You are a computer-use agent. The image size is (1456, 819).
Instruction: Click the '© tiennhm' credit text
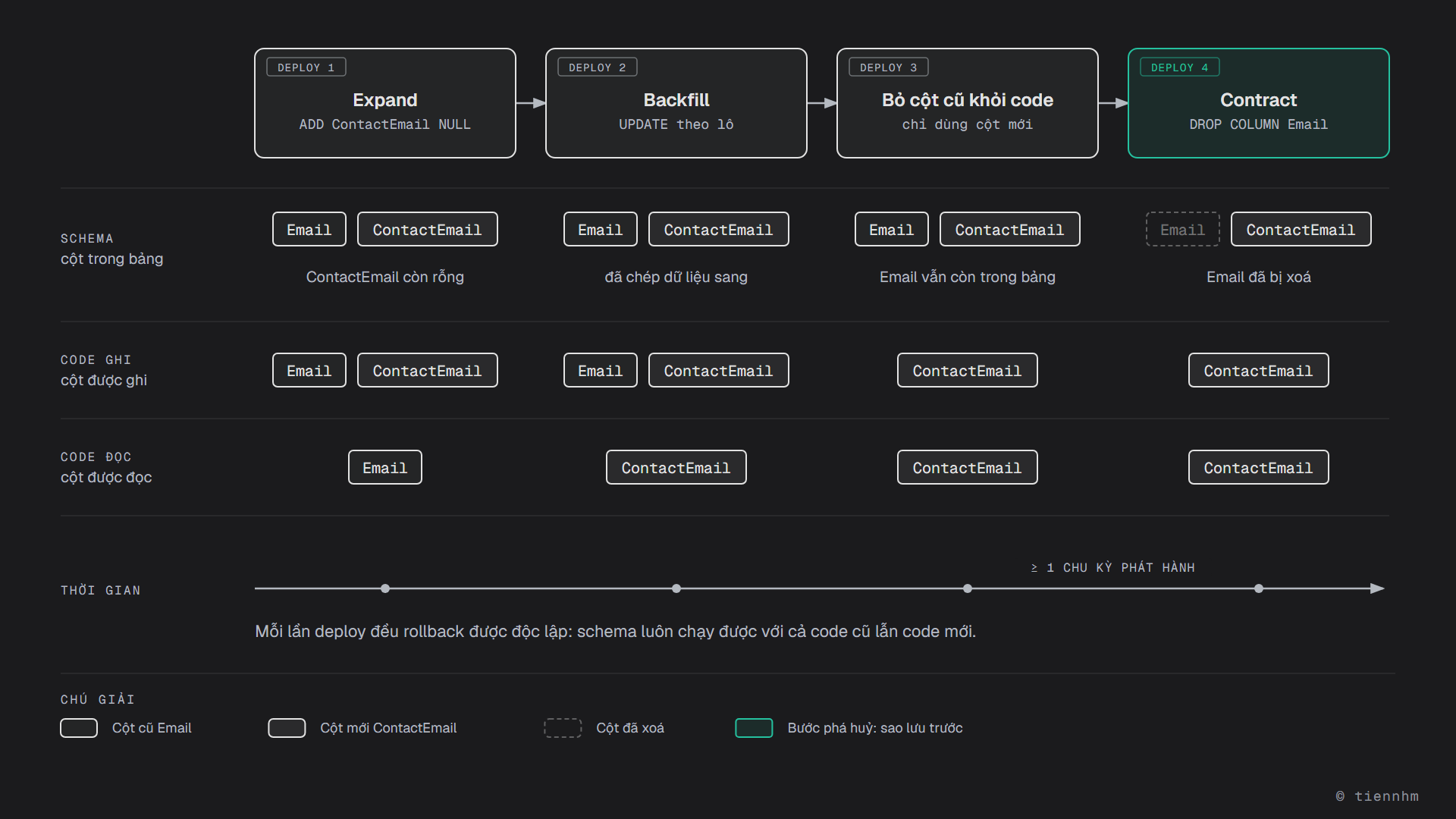1377,796
